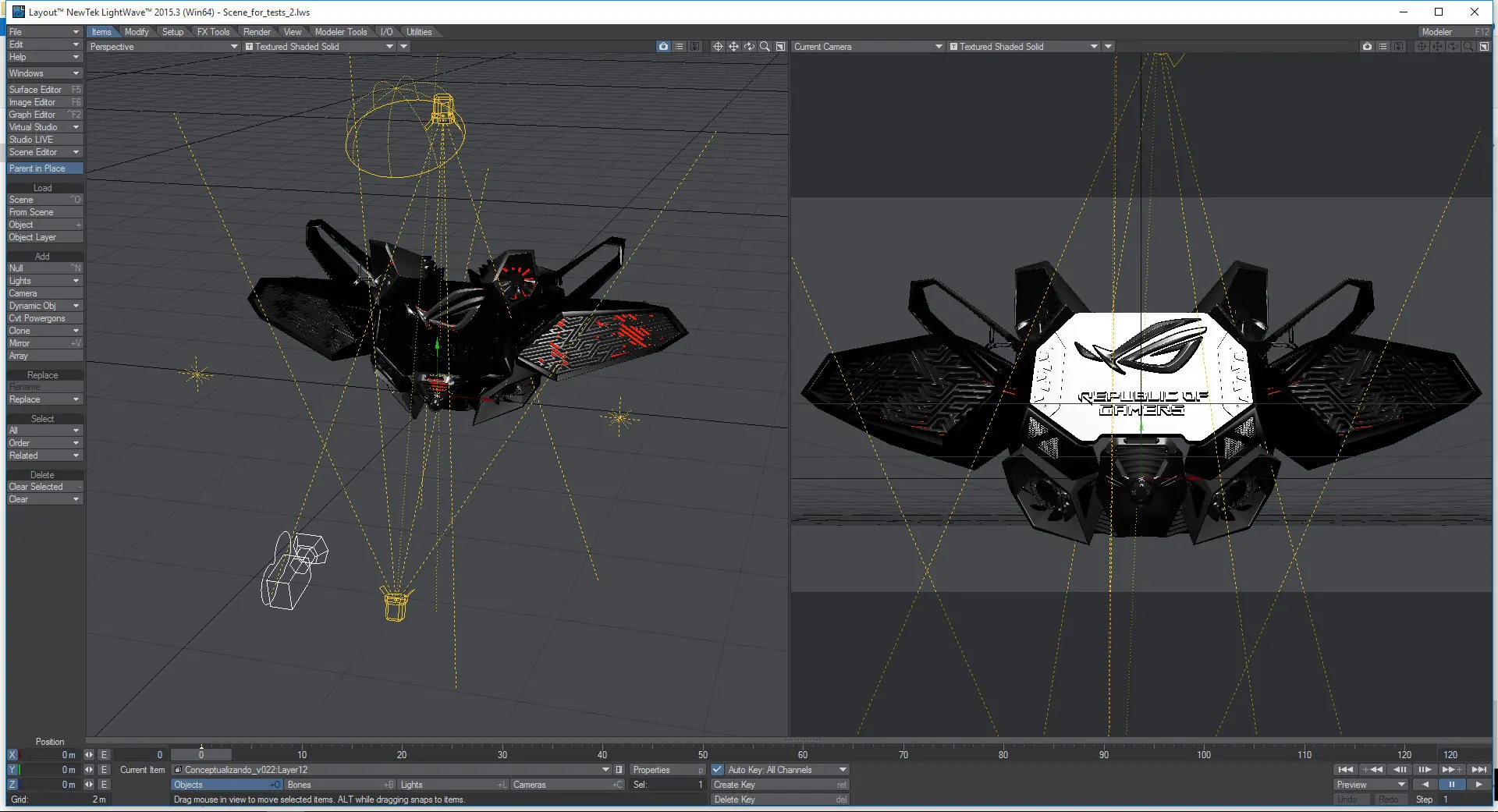Toggle the Z channel envelope E button
1498x812 pixels.
[104, 785]
